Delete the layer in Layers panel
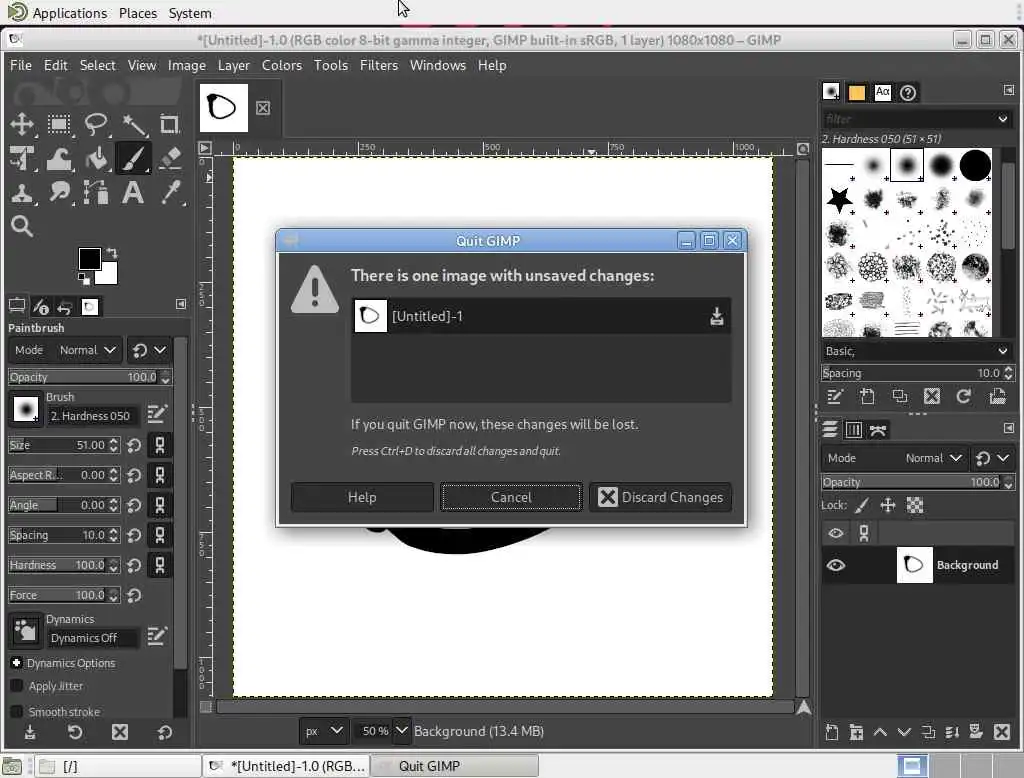Image resolution: width=1024 pixels, height=778 pixels. click(1002, 732)
